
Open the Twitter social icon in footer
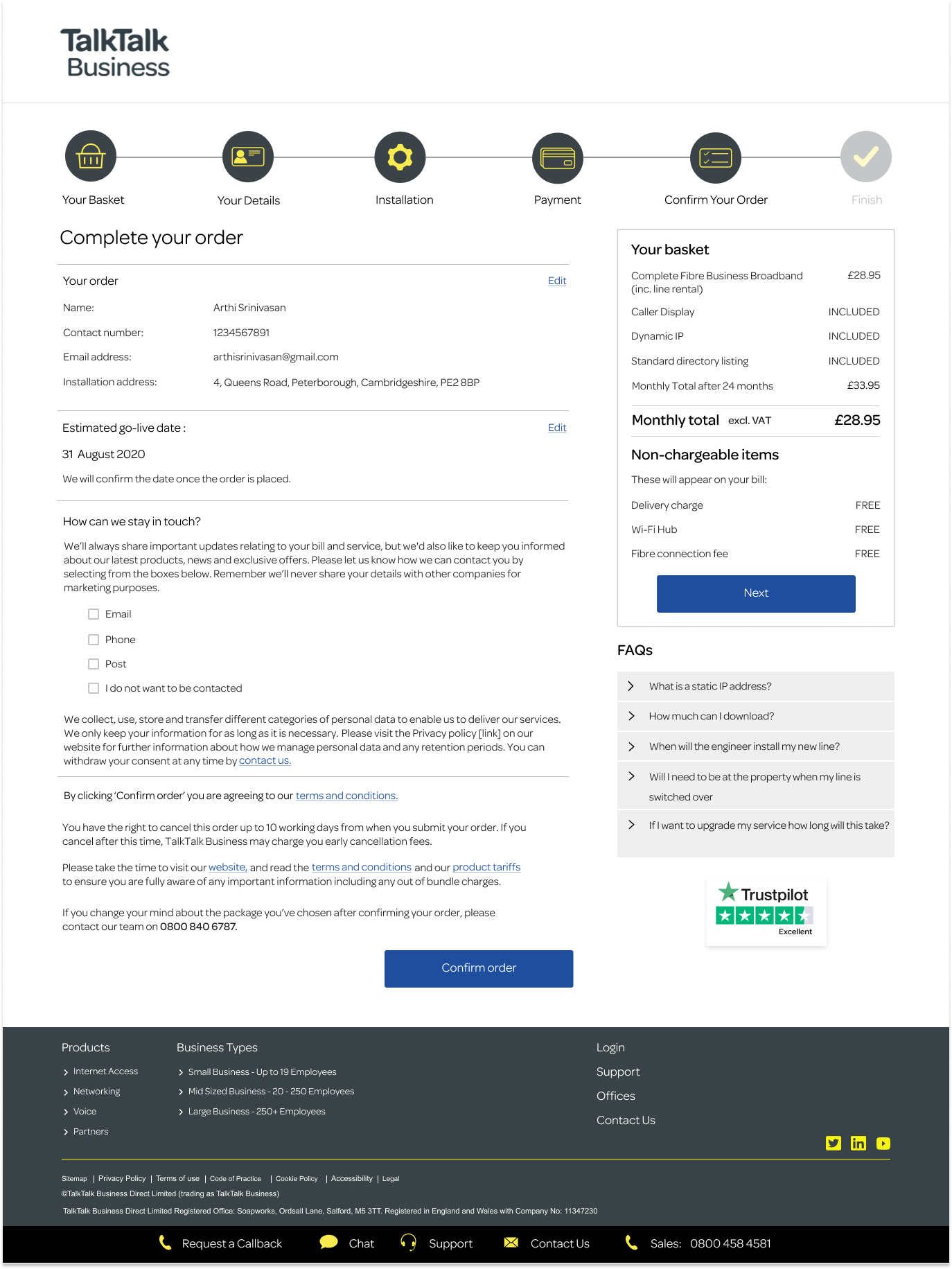click(x=833, y=1143)
